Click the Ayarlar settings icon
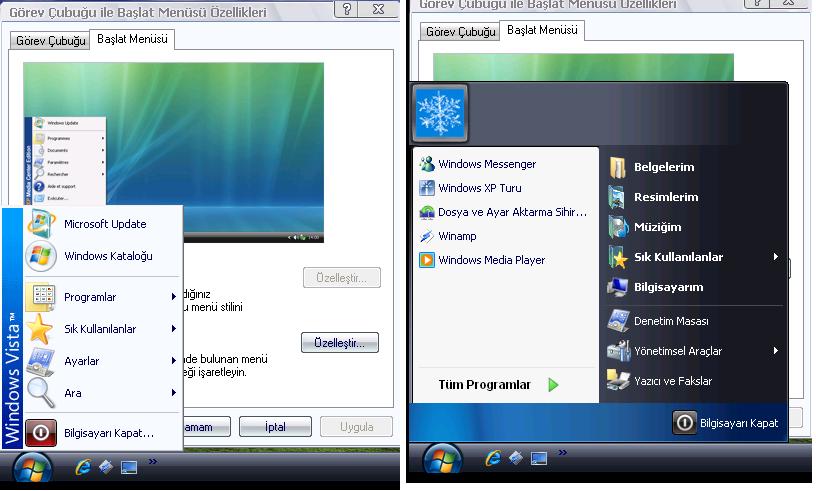Image resolution: width=816 pixels, height=491 pixels. (x=41, y=361)
